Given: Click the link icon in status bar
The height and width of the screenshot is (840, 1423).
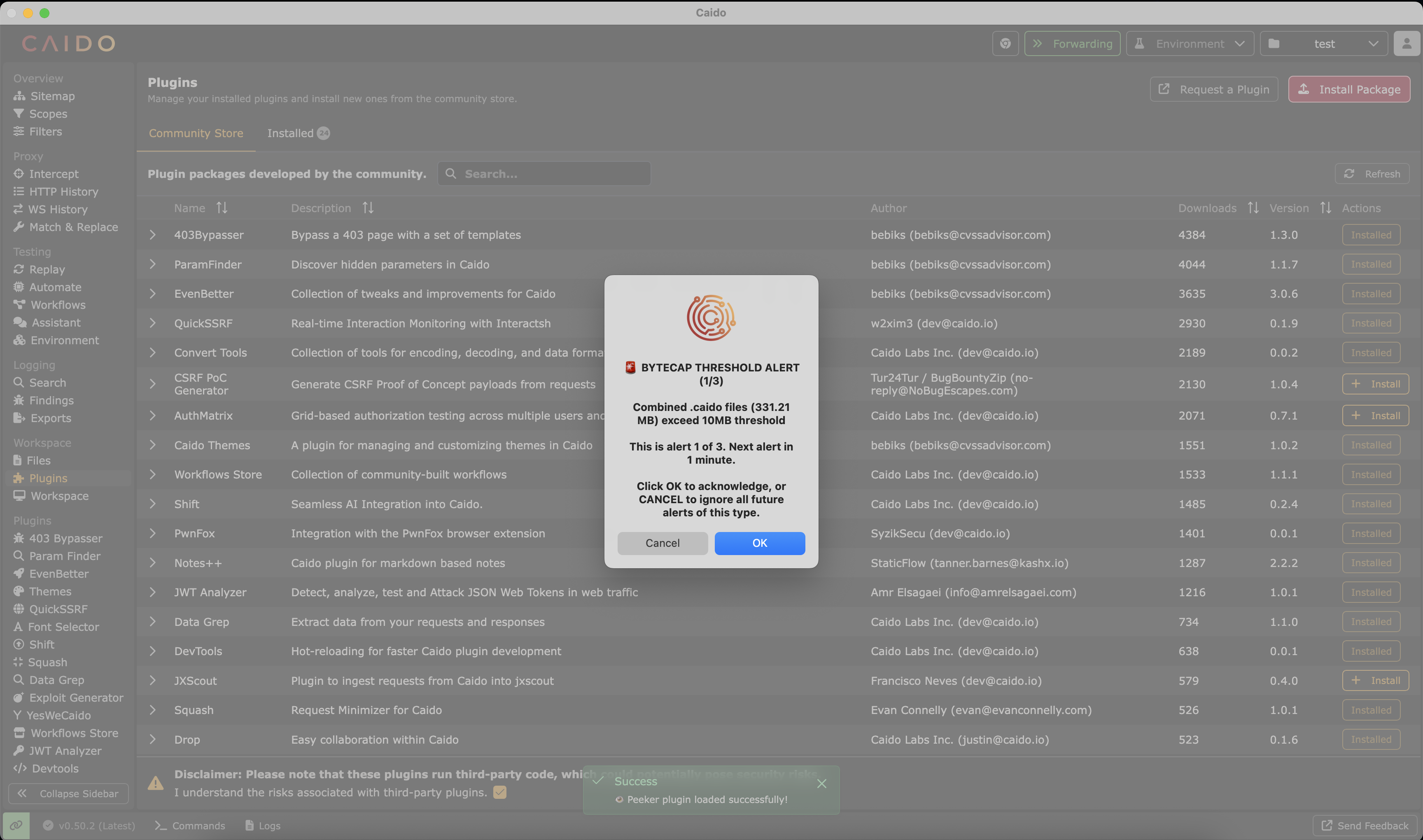Looking at the screenshot, I should point(16,825).
